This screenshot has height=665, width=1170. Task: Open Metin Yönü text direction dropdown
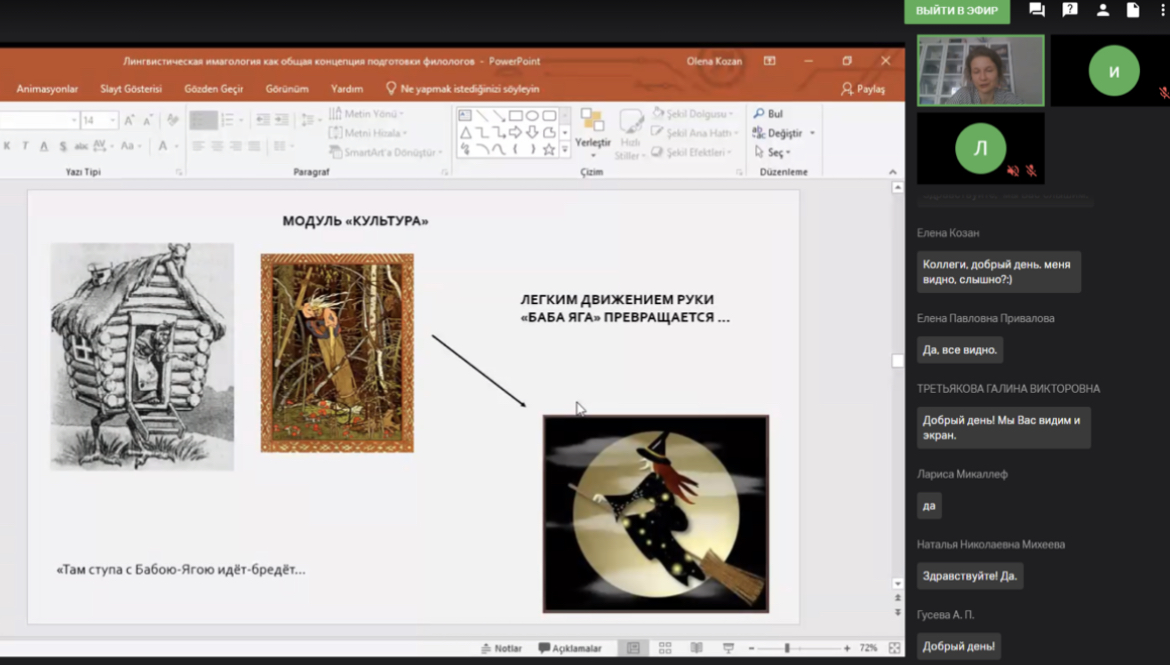tap(367, 113)
